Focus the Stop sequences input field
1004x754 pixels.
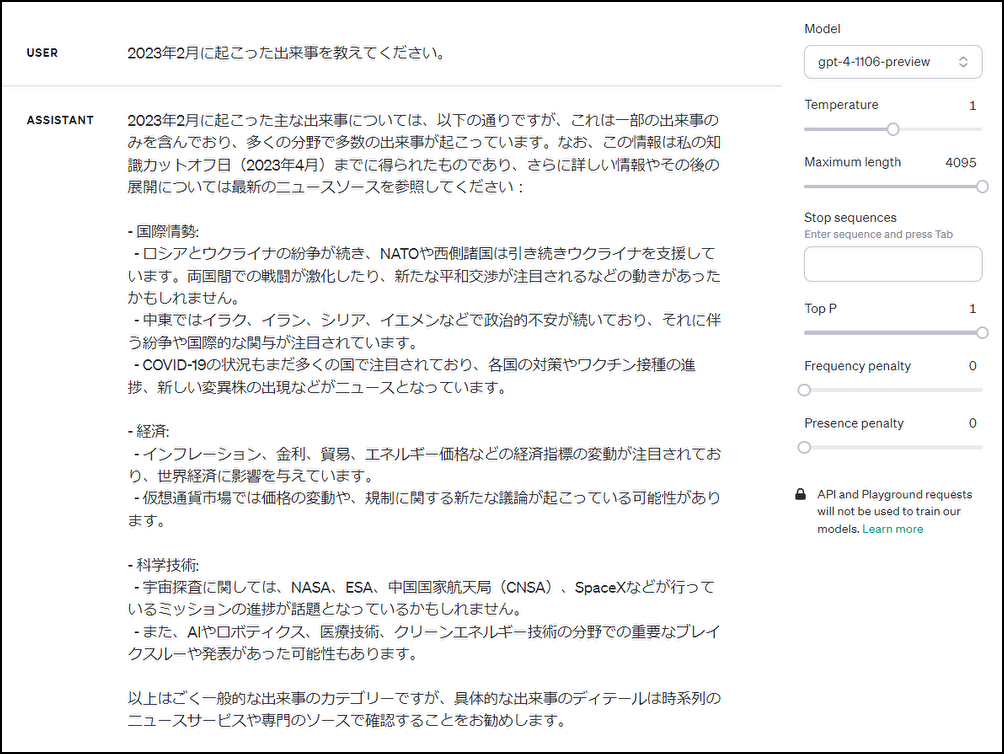893,264
